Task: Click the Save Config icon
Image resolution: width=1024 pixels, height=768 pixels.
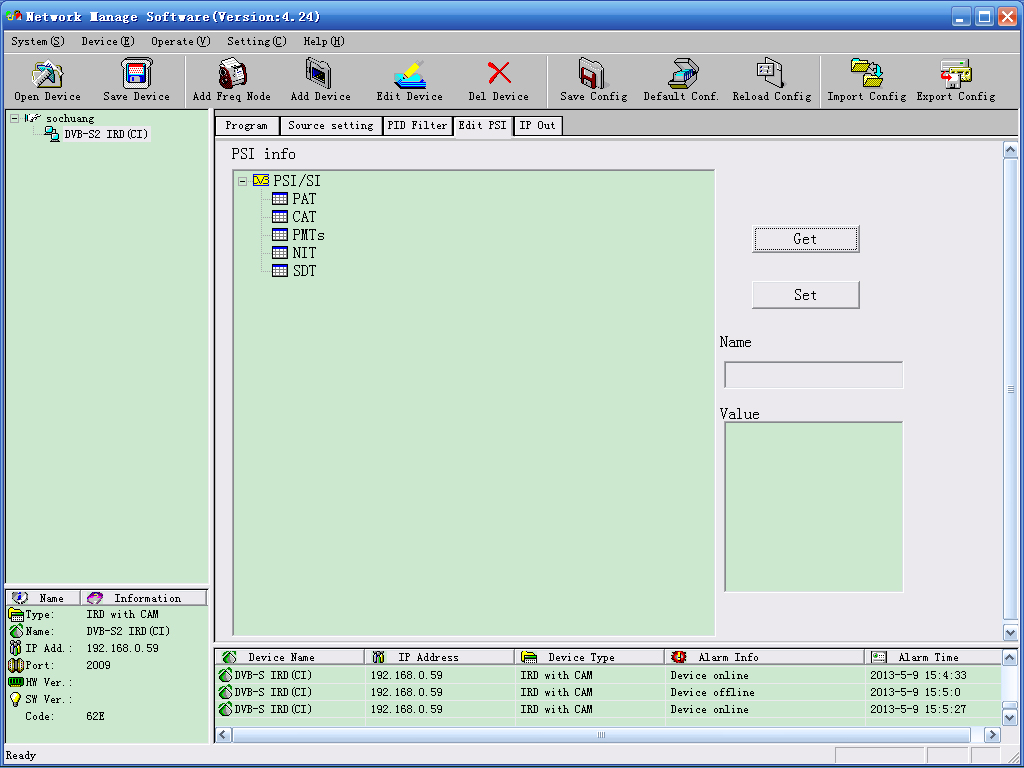Action: (593, 73)
